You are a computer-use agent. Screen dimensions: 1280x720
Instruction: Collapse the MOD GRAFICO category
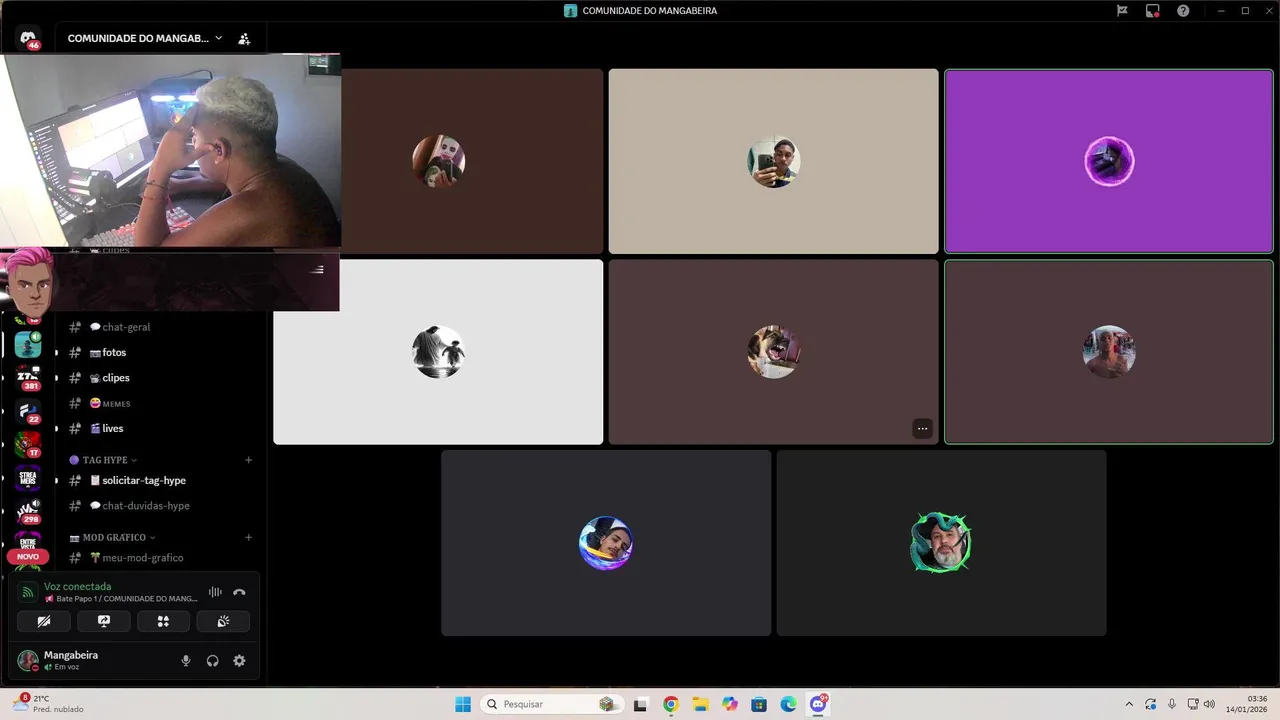click(112, 537)
